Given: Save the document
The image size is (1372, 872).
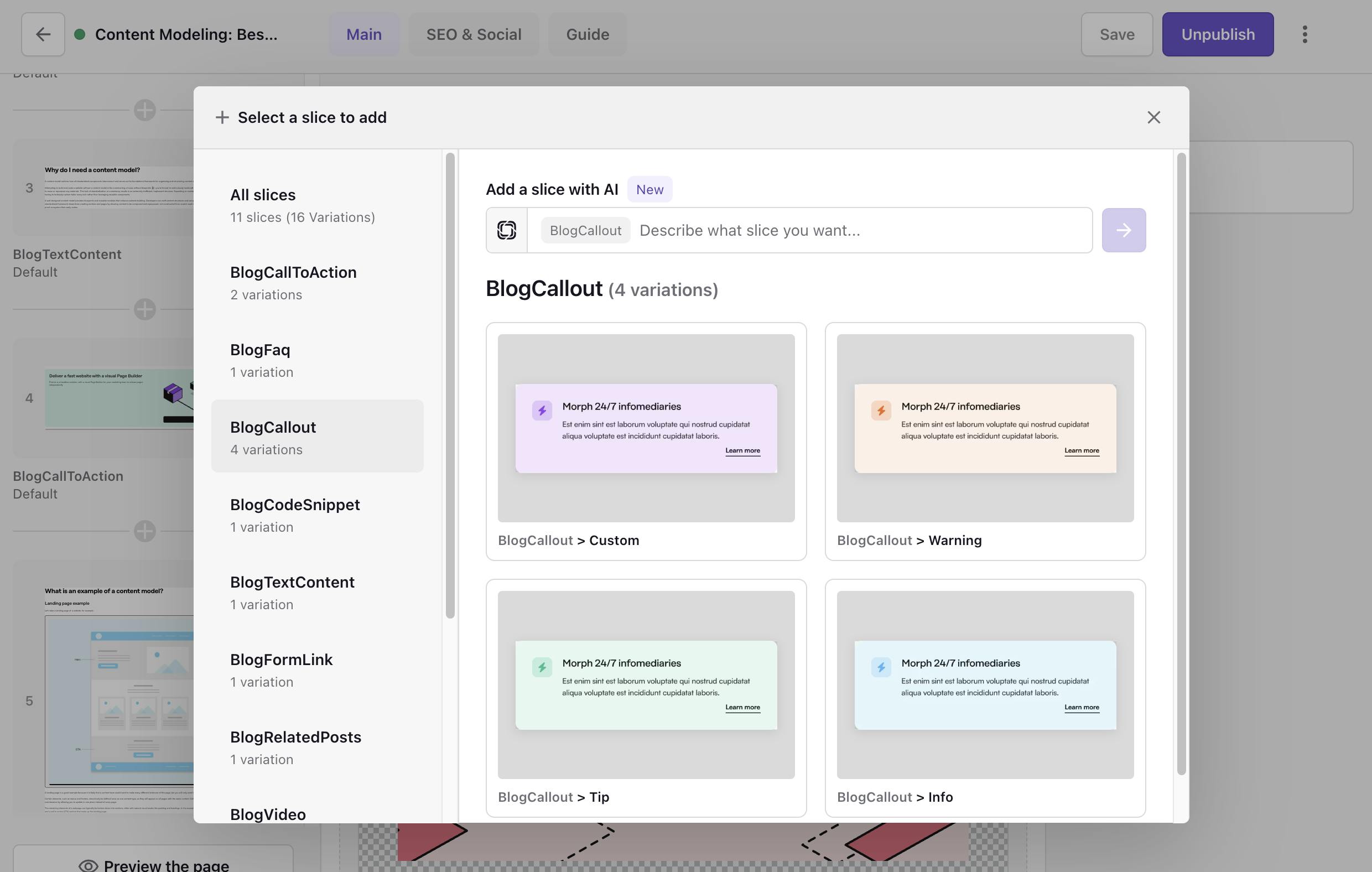Looking at the screenshot, I should point(1116,34).
